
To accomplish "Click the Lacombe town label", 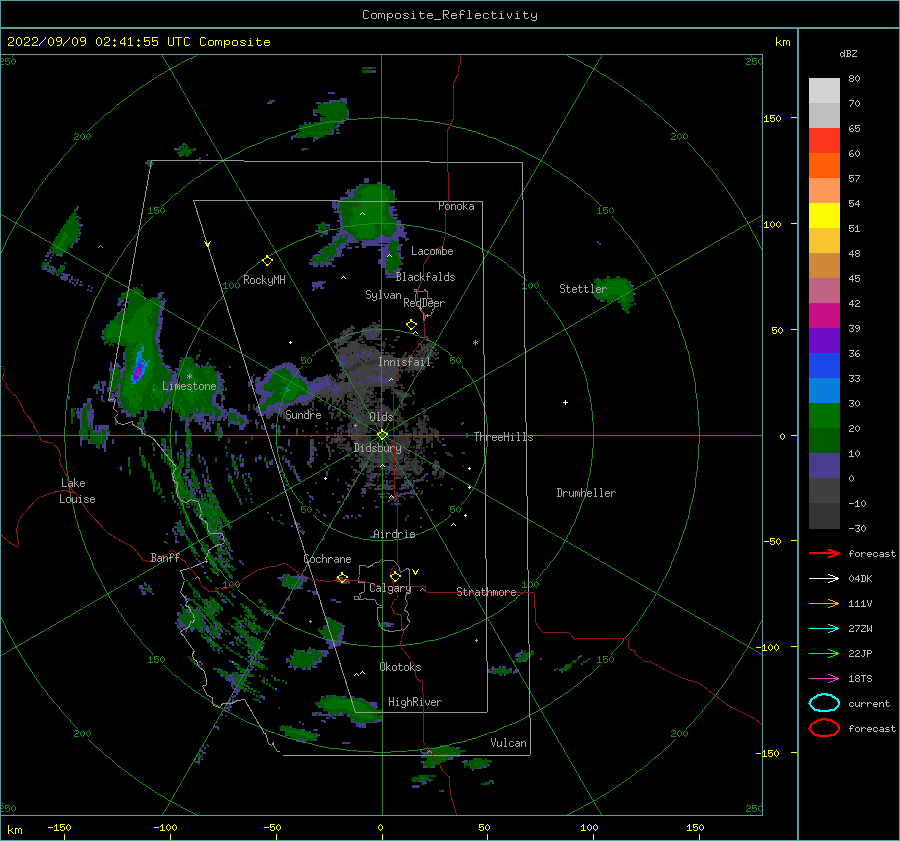I will (432, 251).
